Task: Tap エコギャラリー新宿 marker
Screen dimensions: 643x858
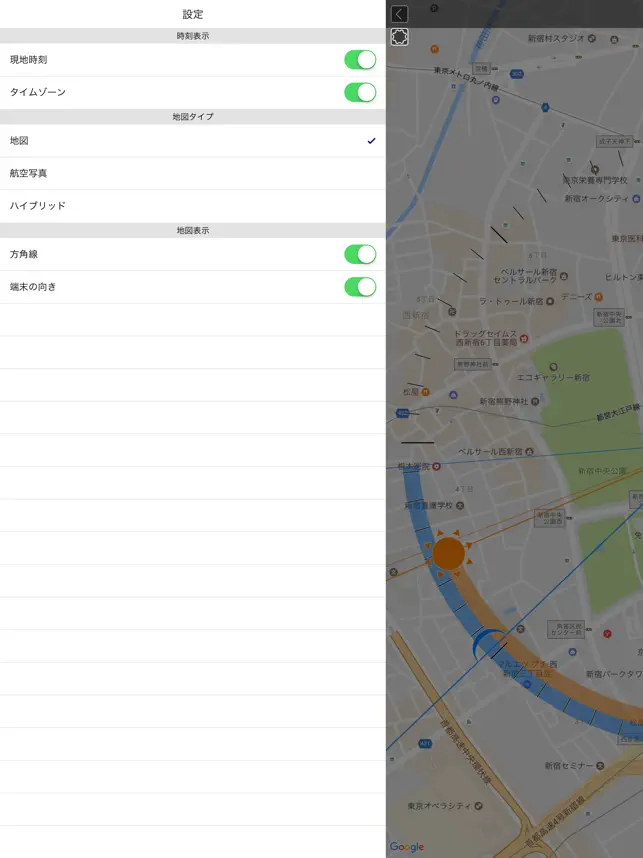Action: (553, 367)
